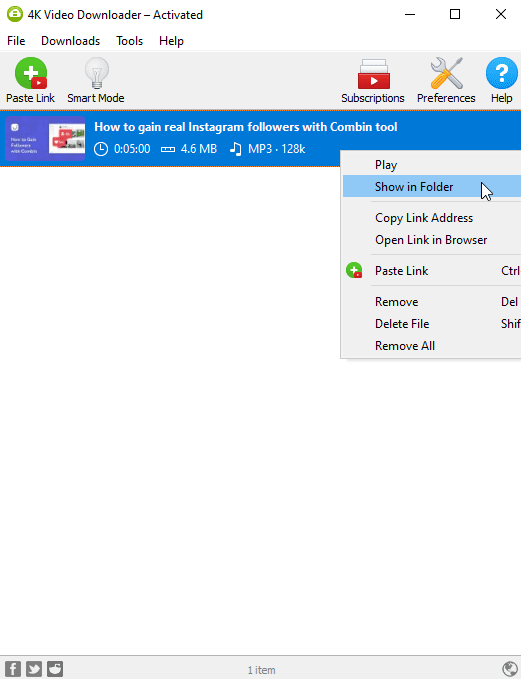Screen dimensions: 521x679
Task: Click the Instagram followers video thumbnail
Action: (45, 139)
